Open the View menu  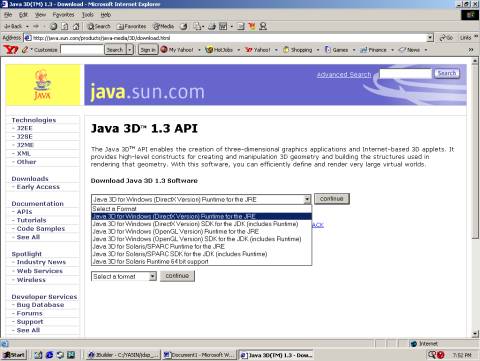tap(40, 15)
